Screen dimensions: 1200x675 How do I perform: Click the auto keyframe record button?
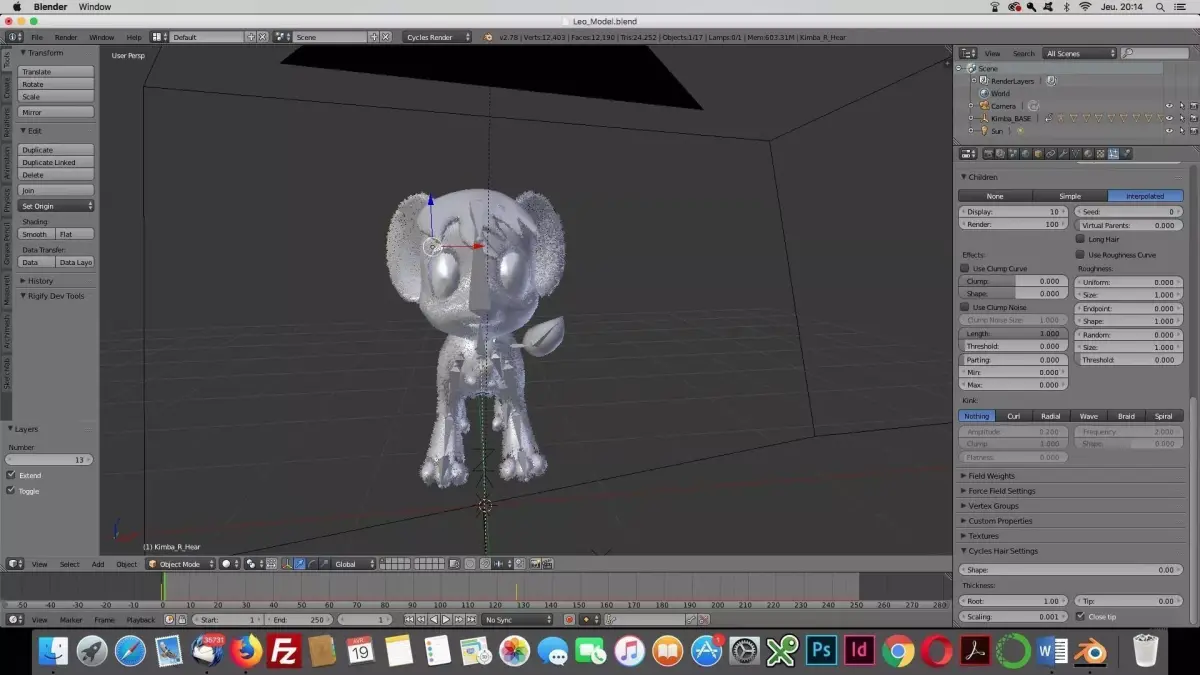pyautogui.click(x=569, y=620)
